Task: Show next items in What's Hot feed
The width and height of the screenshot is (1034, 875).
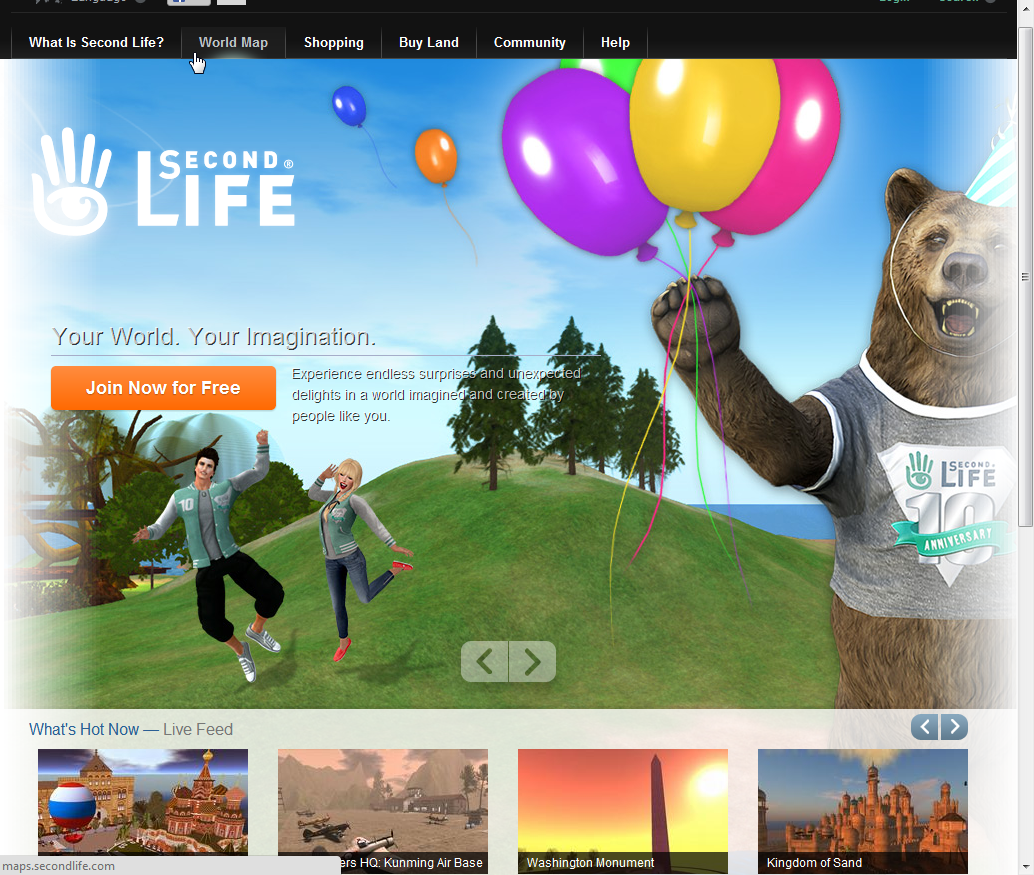Action: [x=954, y=727]
